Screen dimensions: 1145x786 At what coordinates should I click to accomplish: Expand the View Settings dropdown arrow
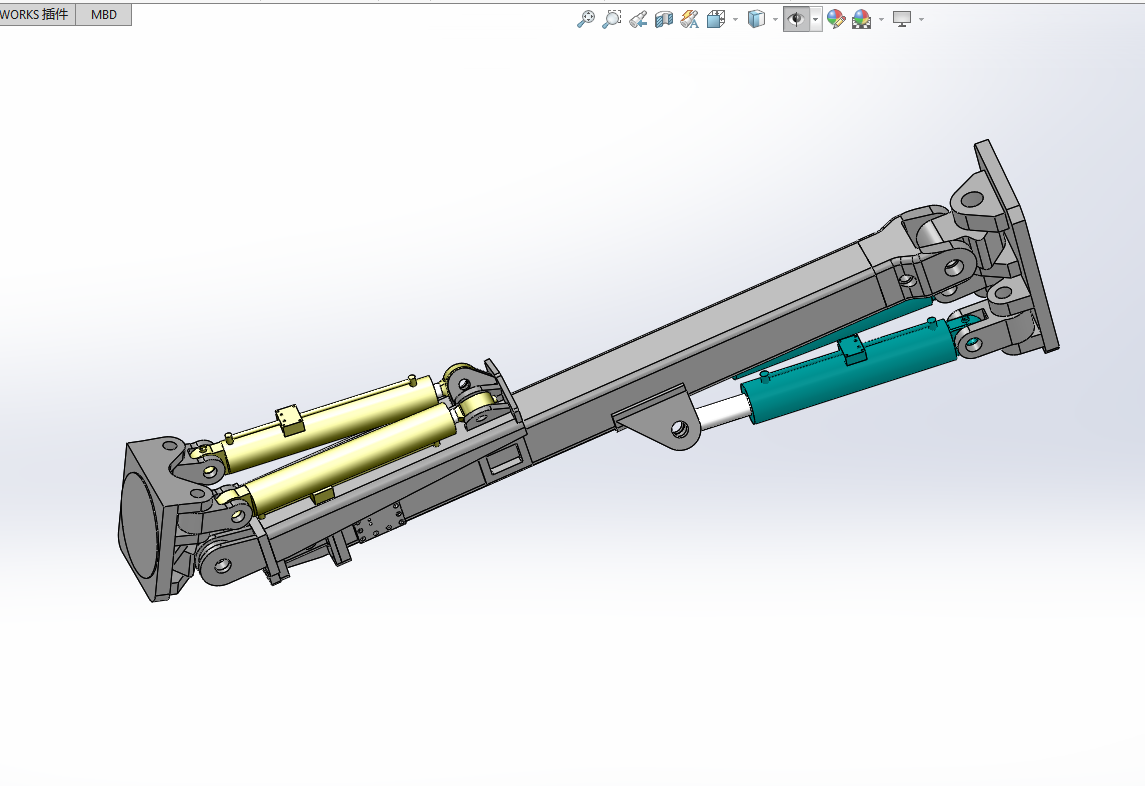pyautogui.click(x=922, y=20)
